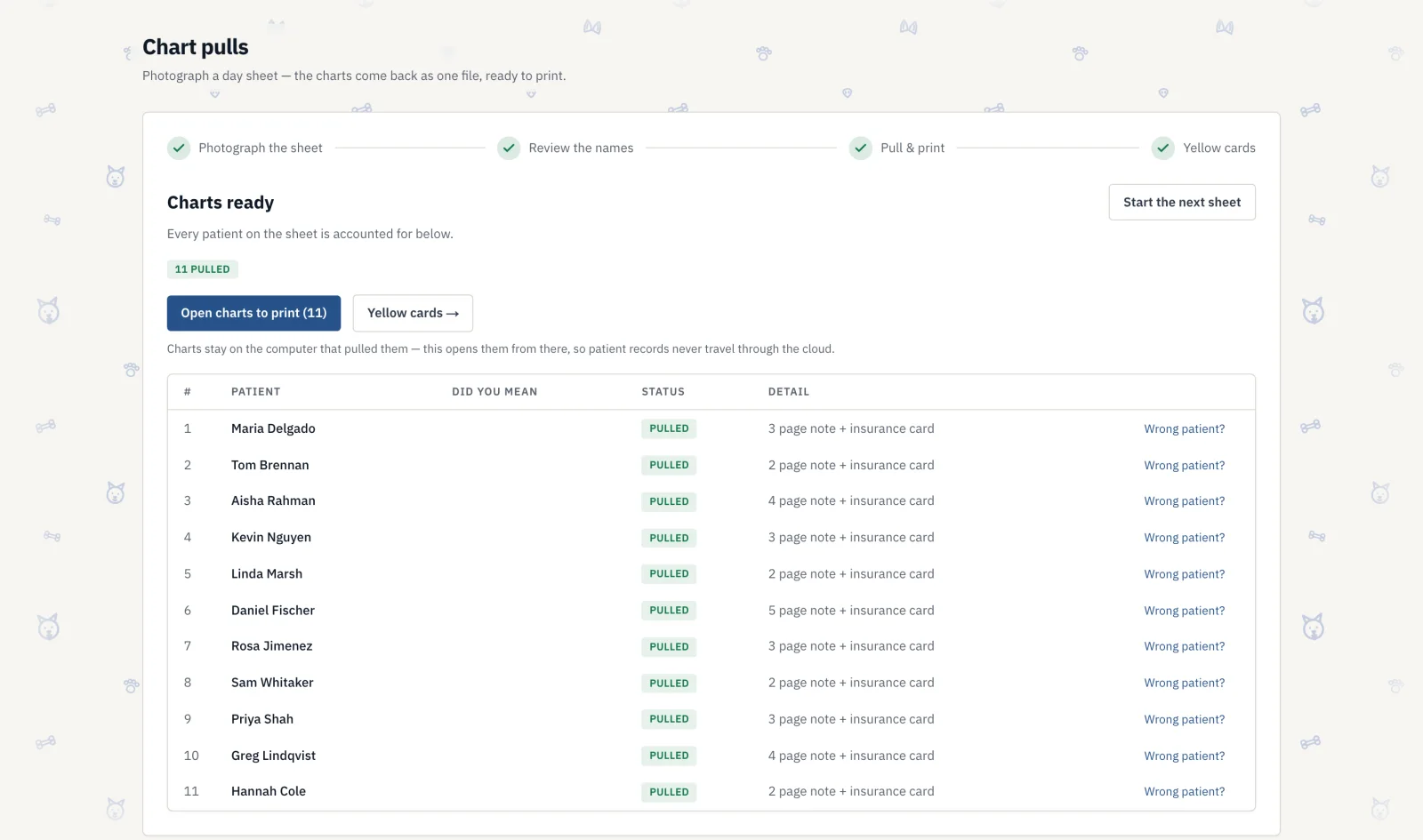Click the PATIENT column header
This screenshot has width=1423, height=840.
(x=256, y=392)
